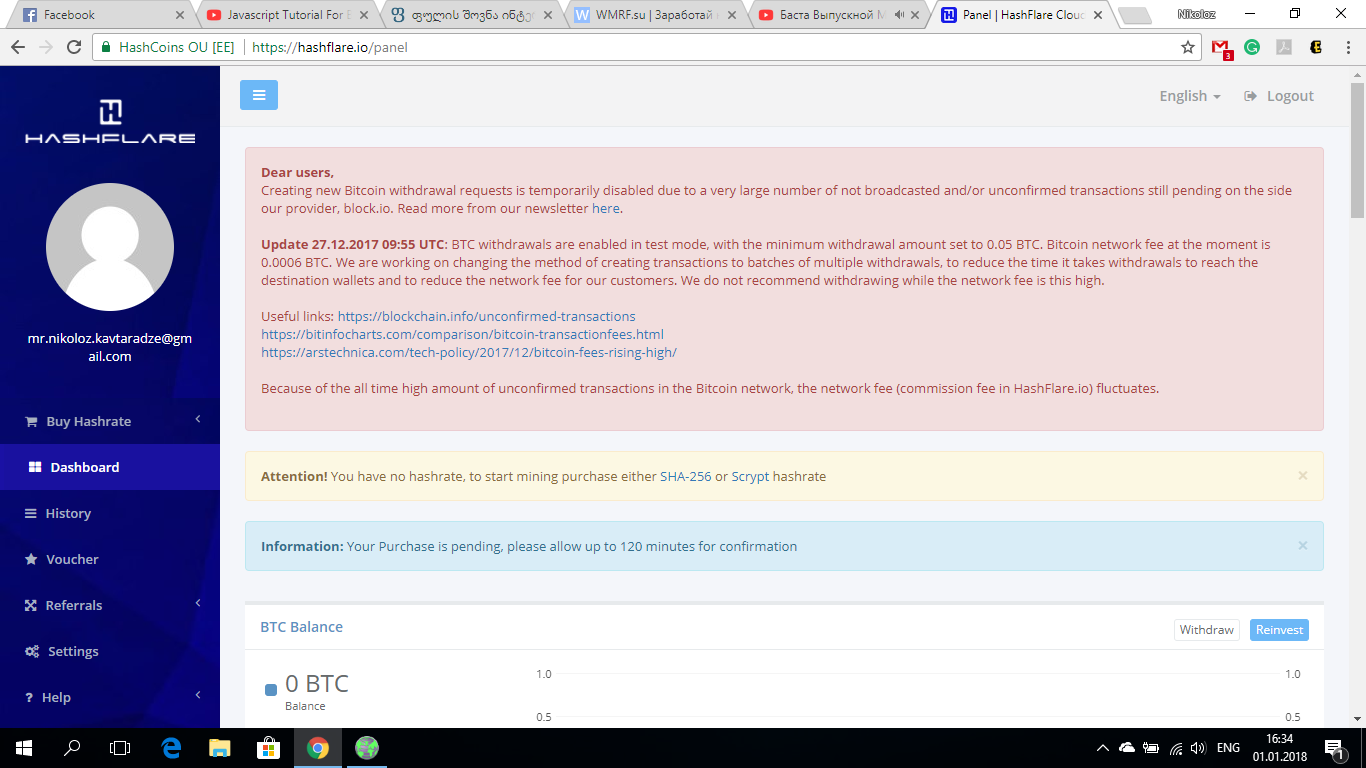
Task: Open the Grammarly extension icon
Action: 1252,47
